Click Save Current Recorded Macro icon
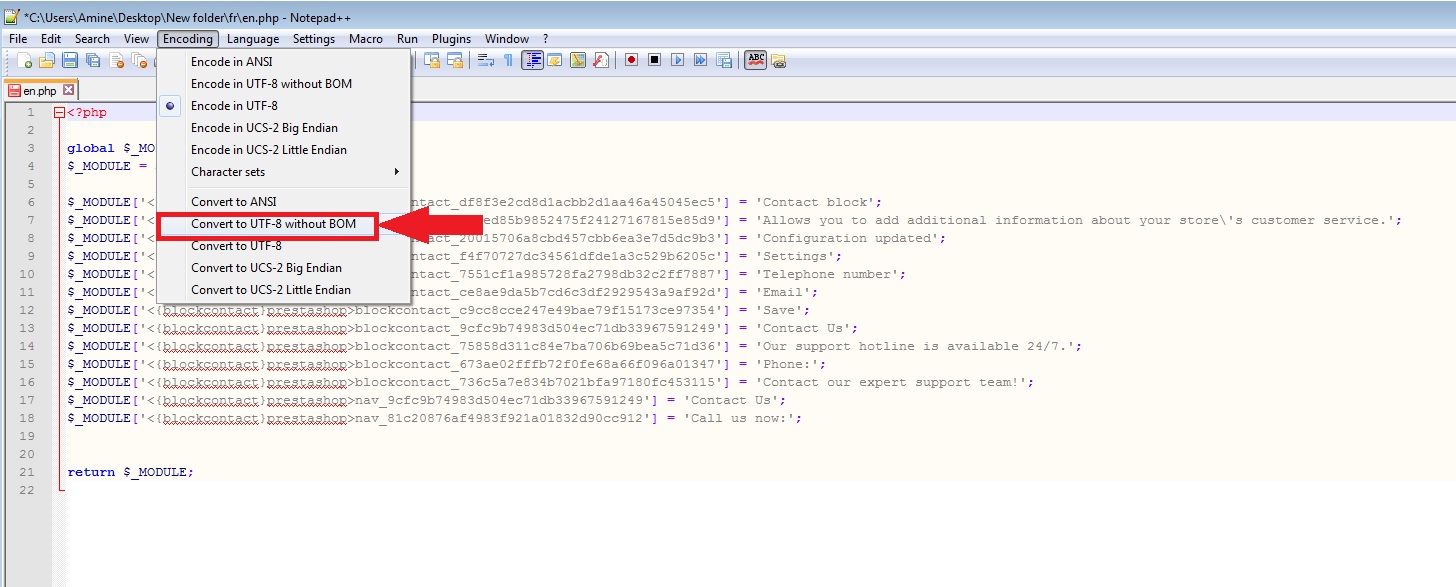This screenshot has width=1456, height=587. coord(724,60)
